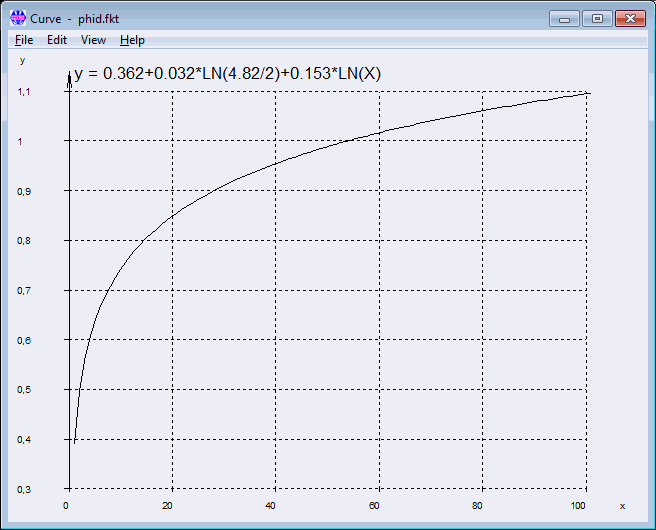Image resolution: width=656 pixels, height=530 pixels.
Task: Click the x axis label at bottom right
Action: [x=622, y=506]
